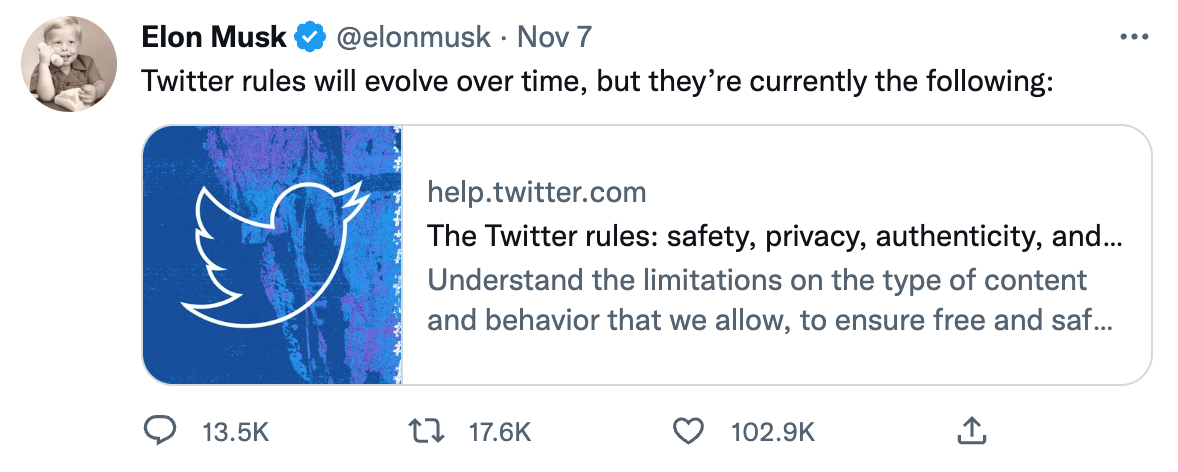Click the retweet arrows icon
Viewport: 1178px width, 472px height.
[x=429, y=432]
